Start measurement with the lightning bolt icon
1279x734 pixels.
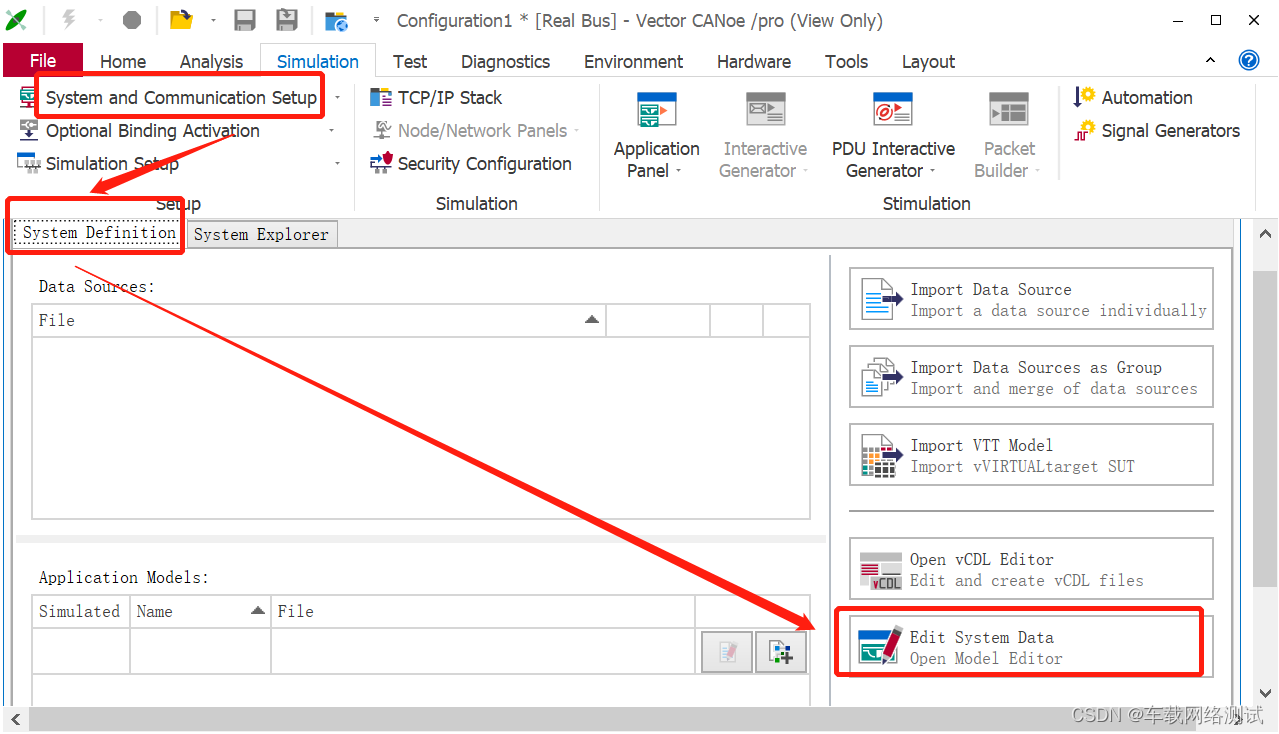click(x=70, y=20)
